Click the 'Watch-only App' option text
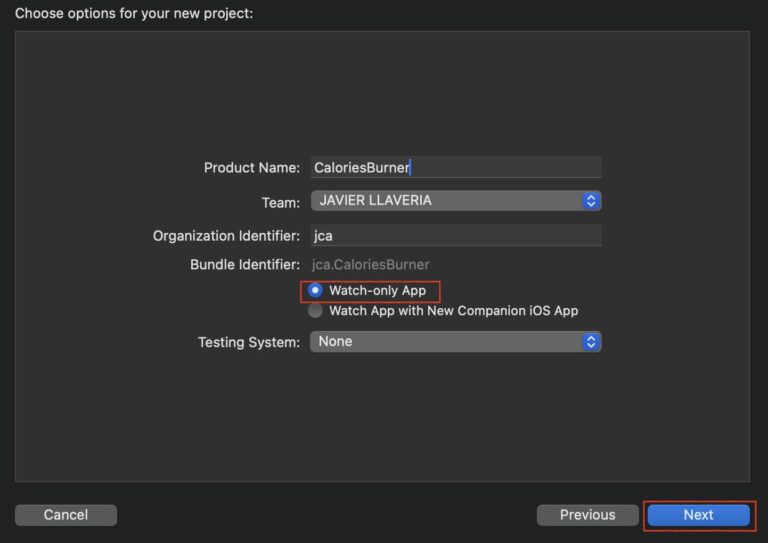This screenshot has height=543, width=768. pos(378,291)
